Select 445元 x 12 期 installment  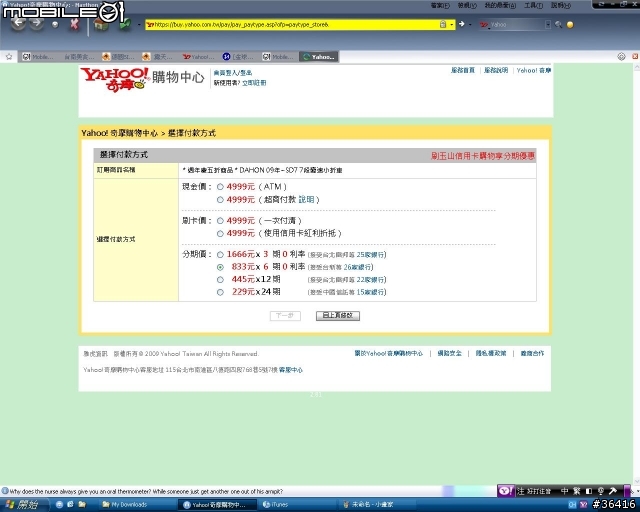click(x=220, y=280)
